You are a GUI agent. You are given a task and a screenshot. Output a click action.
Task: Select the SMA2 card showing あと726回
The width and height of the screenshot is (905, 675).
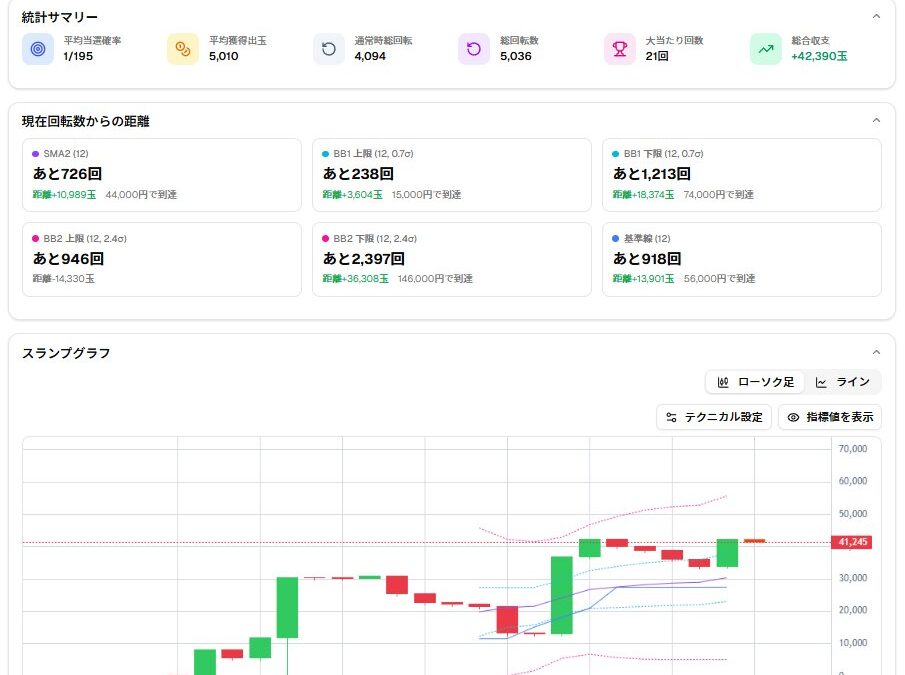coord(162,175)
